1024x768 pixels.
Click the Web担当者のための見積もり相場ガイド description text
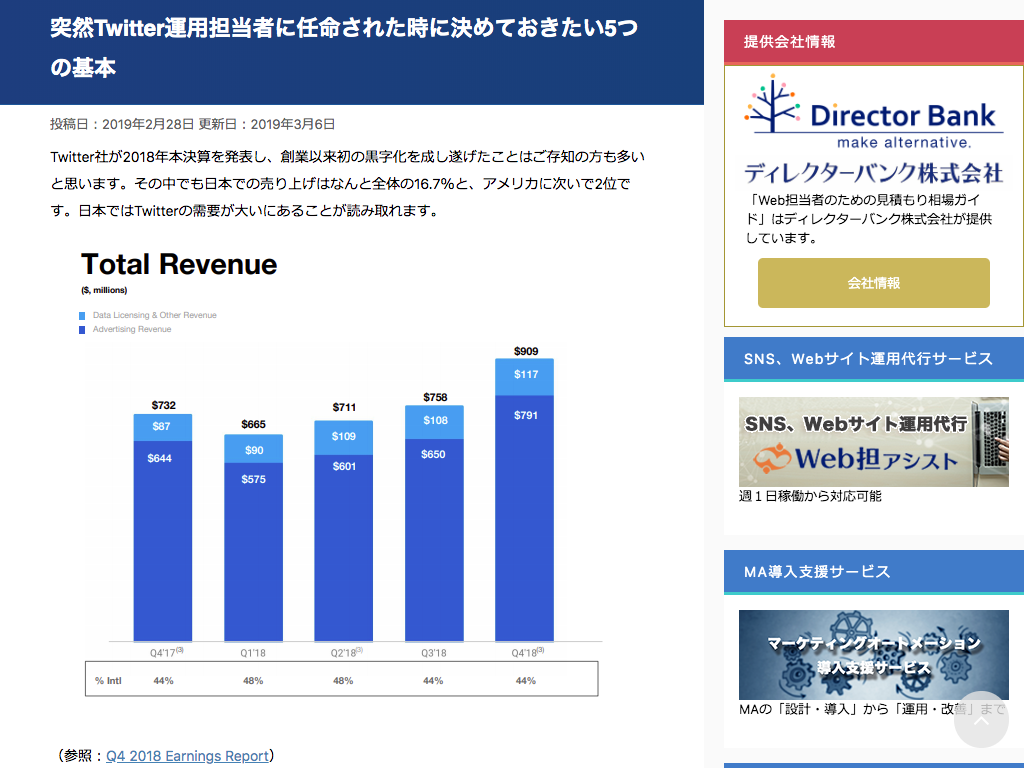[869, 219]
